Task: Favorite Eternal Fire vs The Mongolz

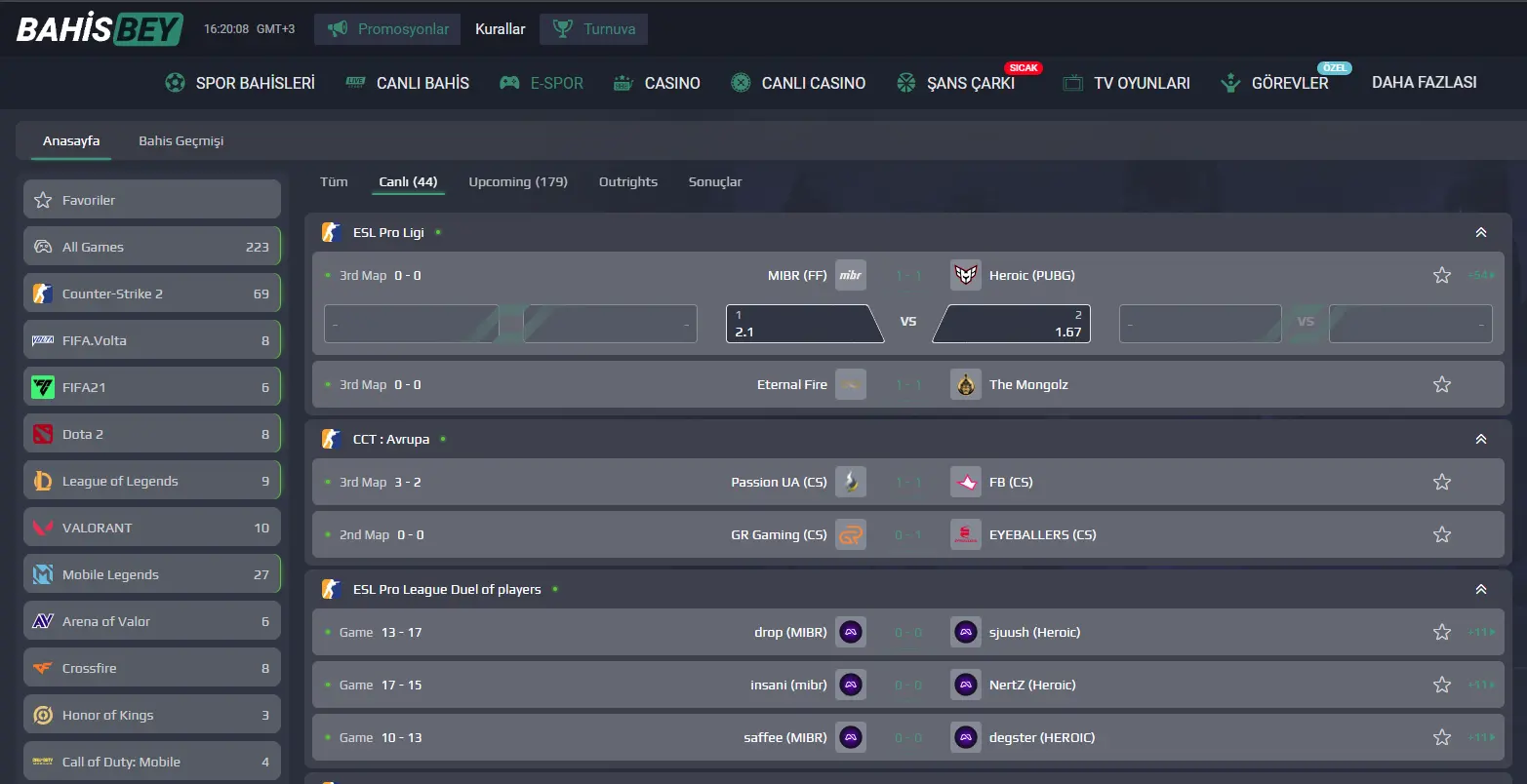Action: pyautogui.click(x=1442, y=384)
